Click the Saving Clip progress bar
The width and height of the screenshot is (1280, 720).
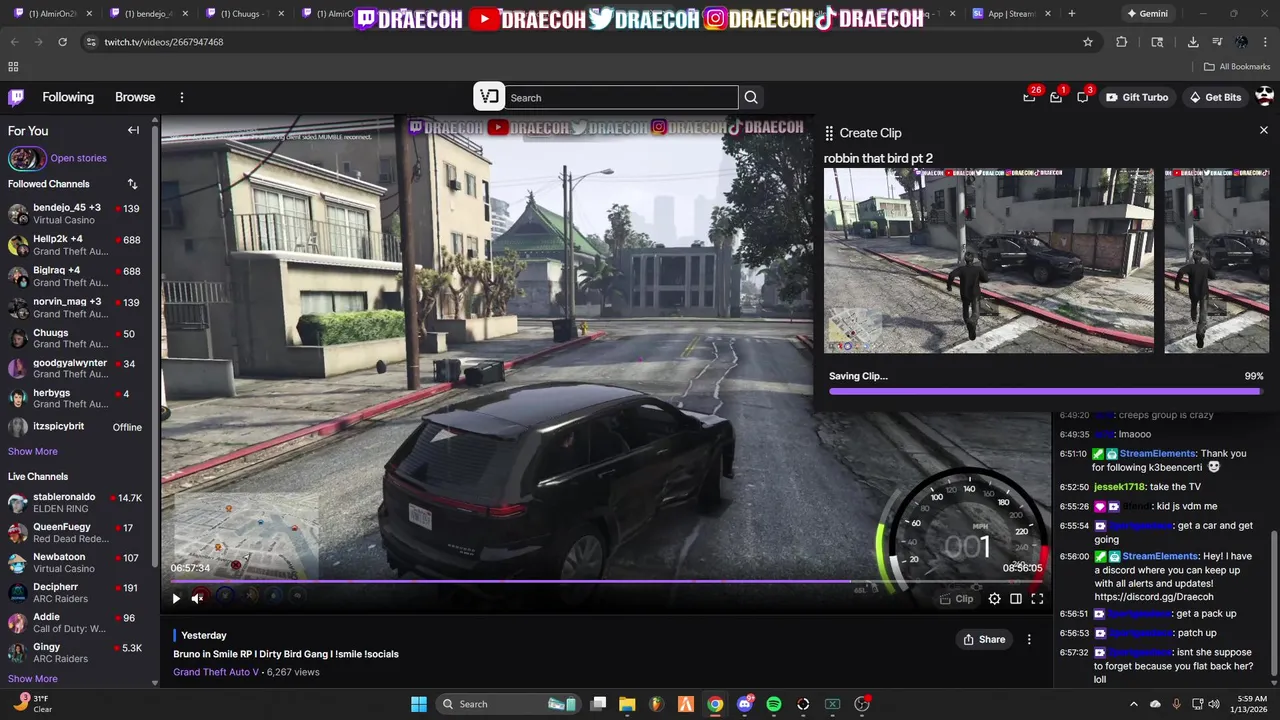tap(1046, 391)
